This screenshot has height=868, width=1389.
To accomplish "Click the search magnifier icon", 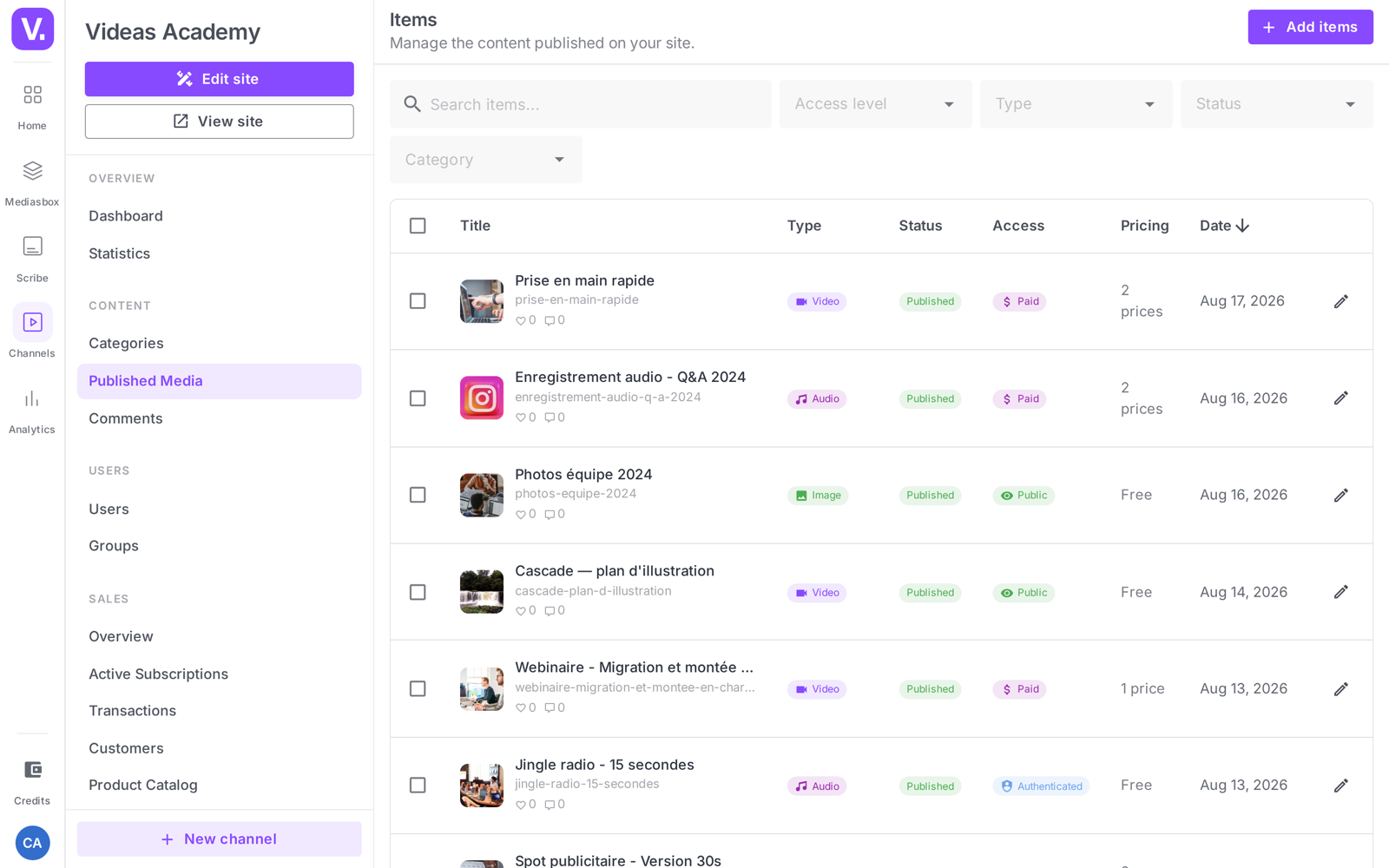I will [412, 104].
